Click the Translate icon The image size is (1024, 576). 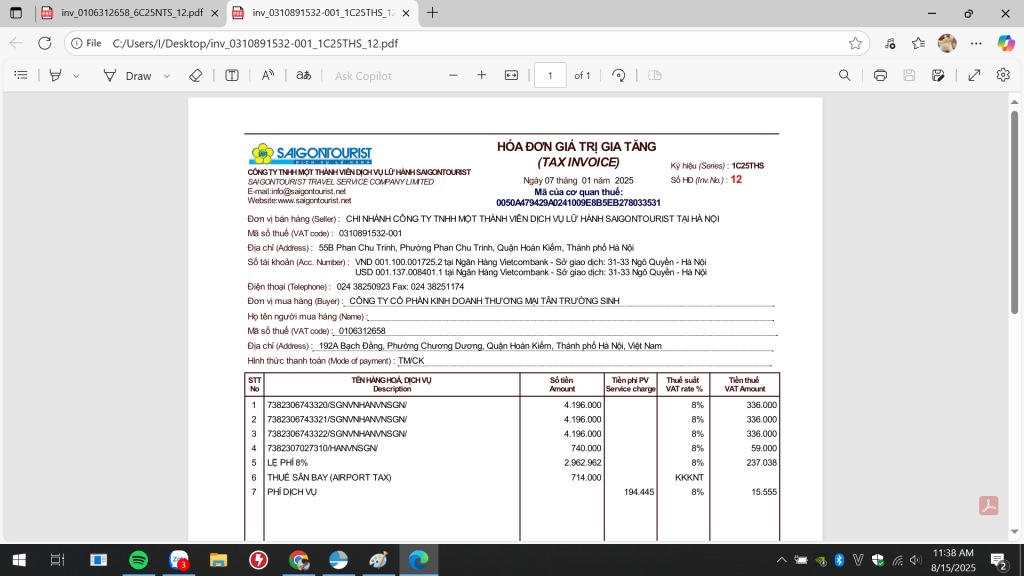(303, 75)
